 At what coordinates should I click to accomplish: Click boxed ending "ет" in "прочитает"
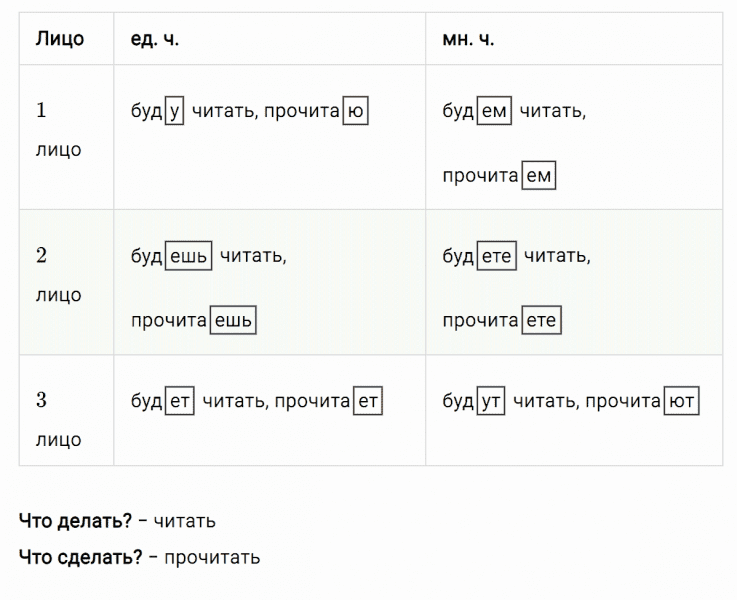pyautogui.click(x=368, y=402)
